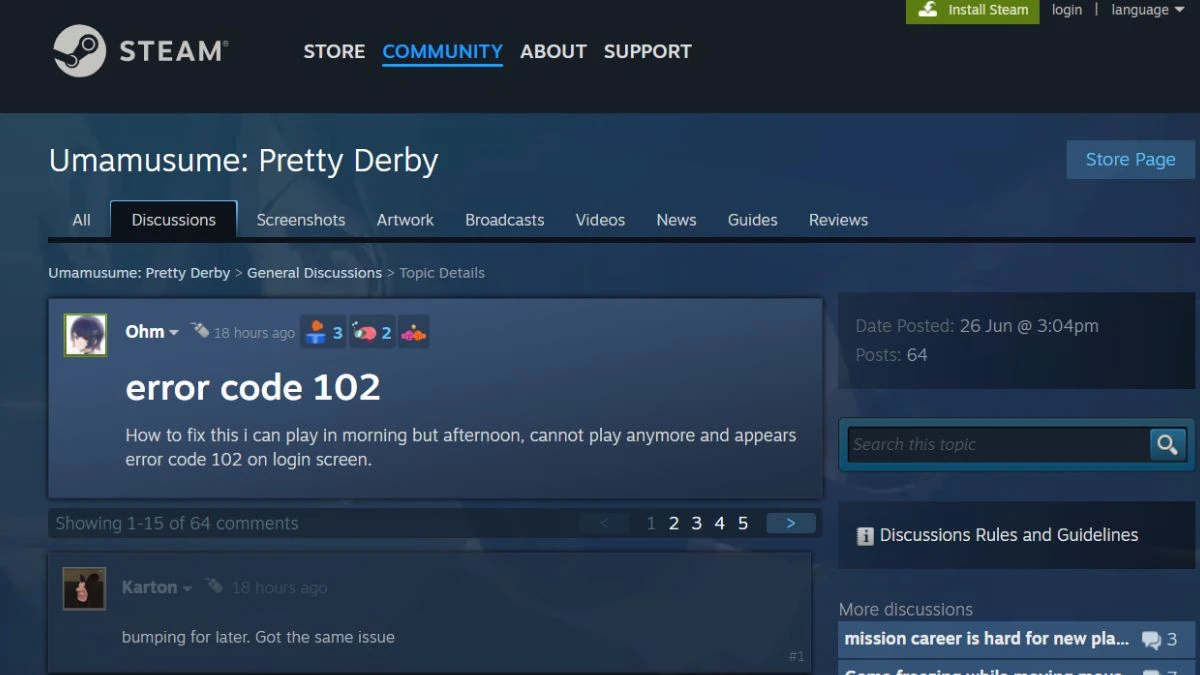Image resolution: width=1200 pixels, height=675 pixels.
Task: Click the mouse icon beside Karton's timestamp
Action: [x=214, y=585]
